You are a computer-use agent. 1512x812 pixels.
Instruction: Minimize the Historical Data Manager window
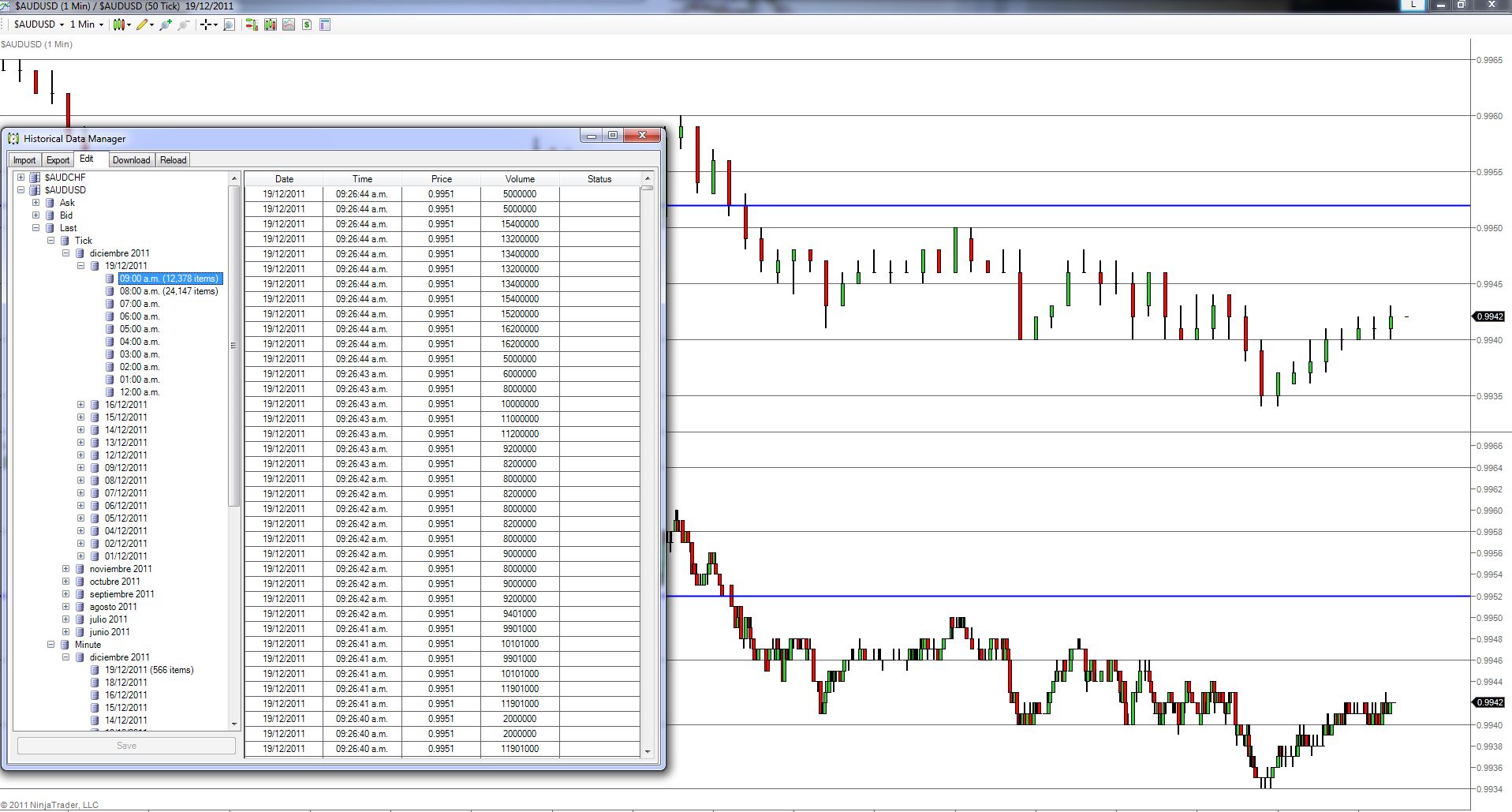coord(592,136)
